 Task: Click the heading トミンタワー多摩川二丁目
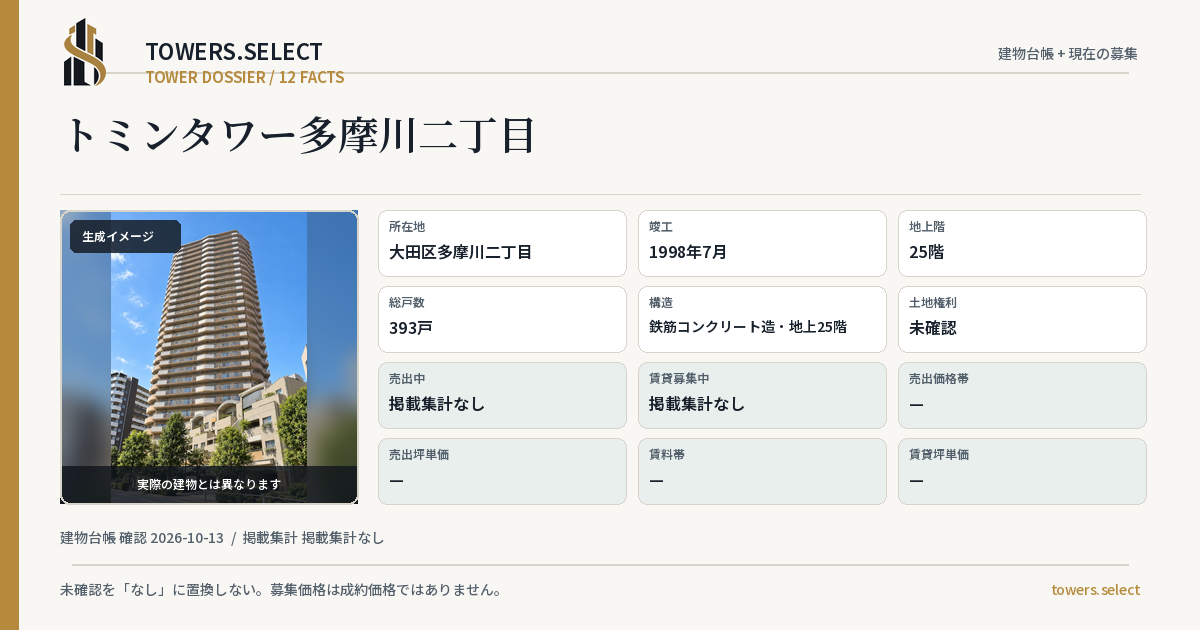coord(300,135)
